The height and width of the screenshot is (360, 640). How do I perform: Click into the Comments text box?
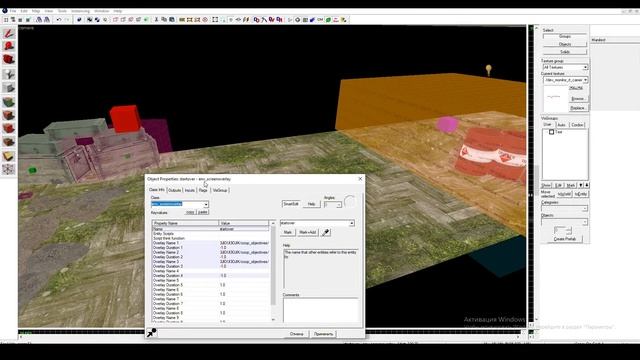click(x=320, y=310)
